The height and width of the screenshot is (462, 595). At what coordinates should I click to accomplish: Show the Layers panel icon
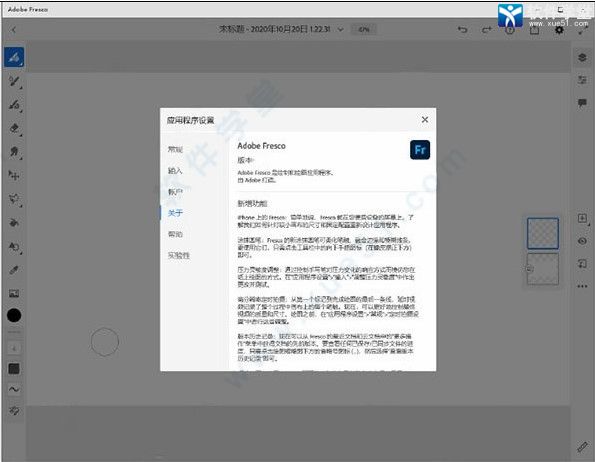(582, 57)
